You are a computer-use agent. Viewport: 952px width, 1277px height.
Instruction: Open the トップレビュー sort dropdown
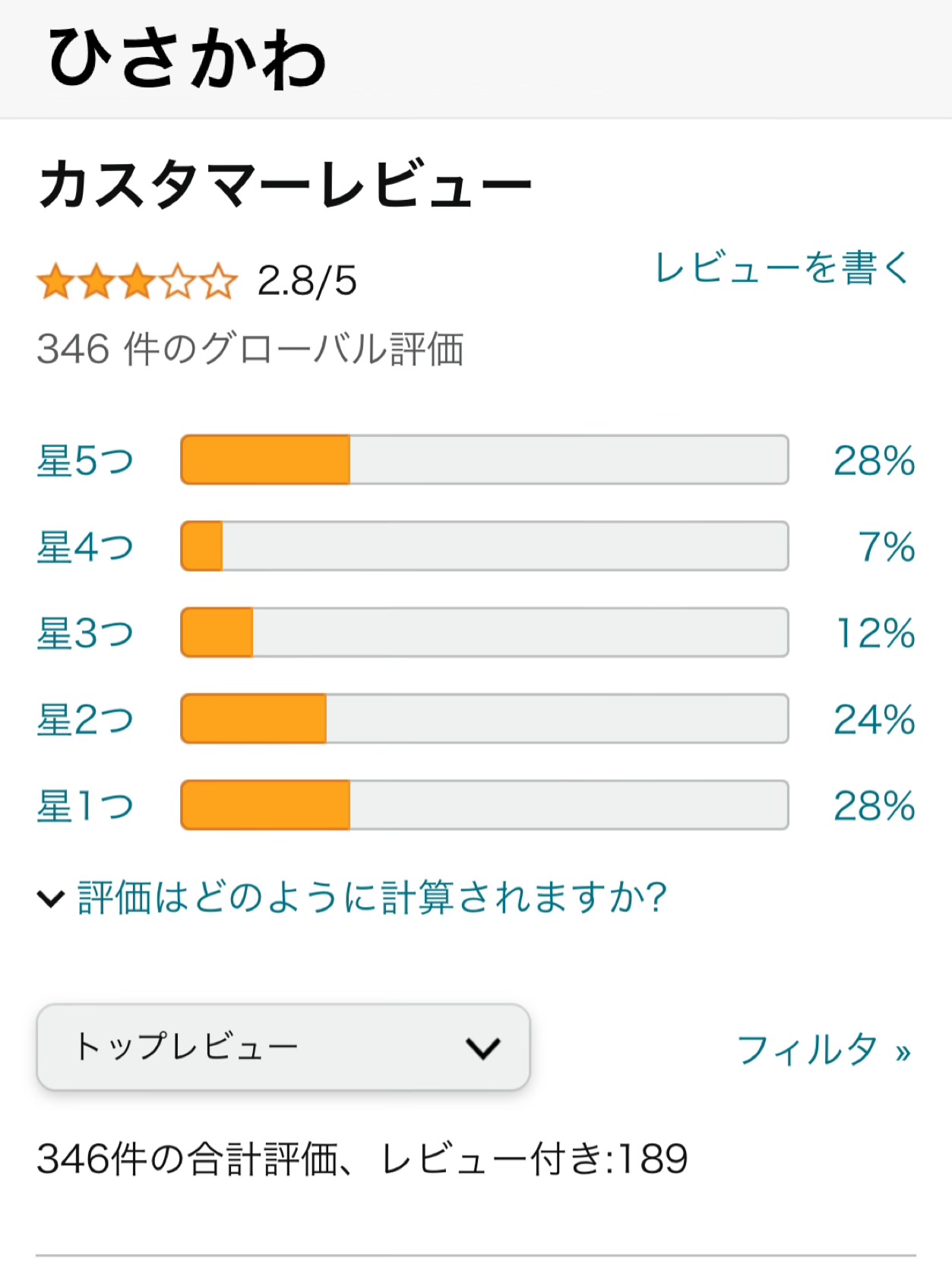click(283, 1047)
